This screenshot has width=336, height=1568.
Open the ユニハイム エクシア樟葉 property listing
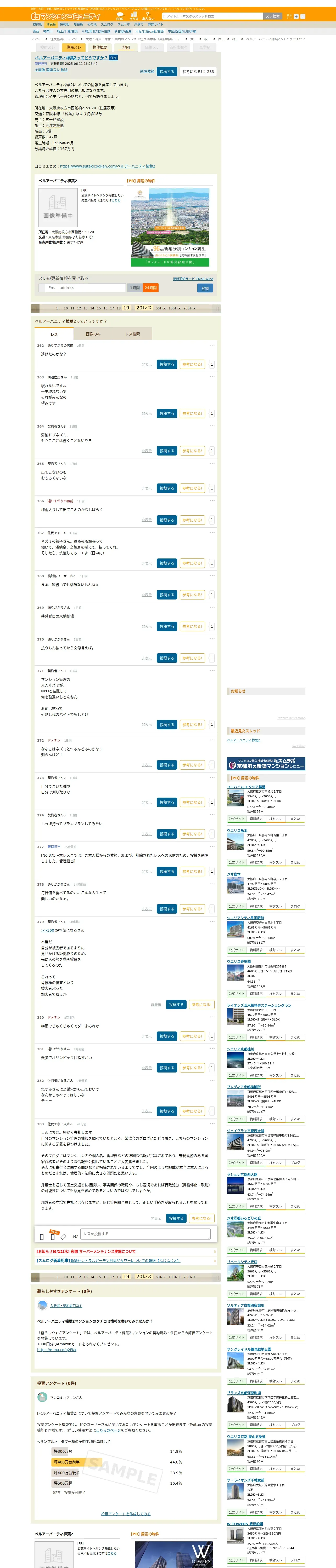[246, 787]
